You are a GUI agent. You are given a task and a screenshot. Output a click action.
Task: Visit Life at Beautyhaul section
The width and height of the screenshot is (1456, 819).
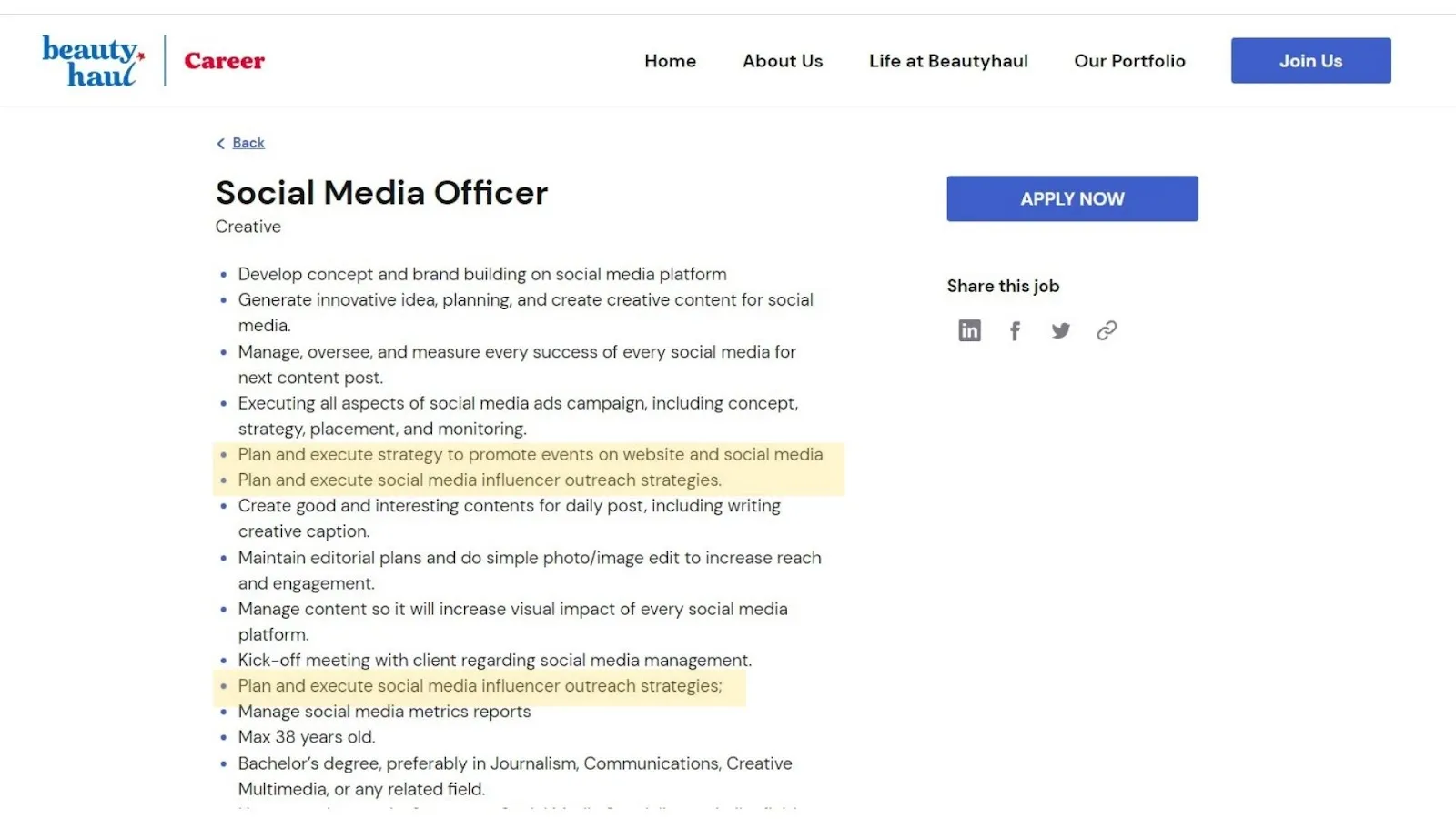pyautogui.click(x=948, y=60)
